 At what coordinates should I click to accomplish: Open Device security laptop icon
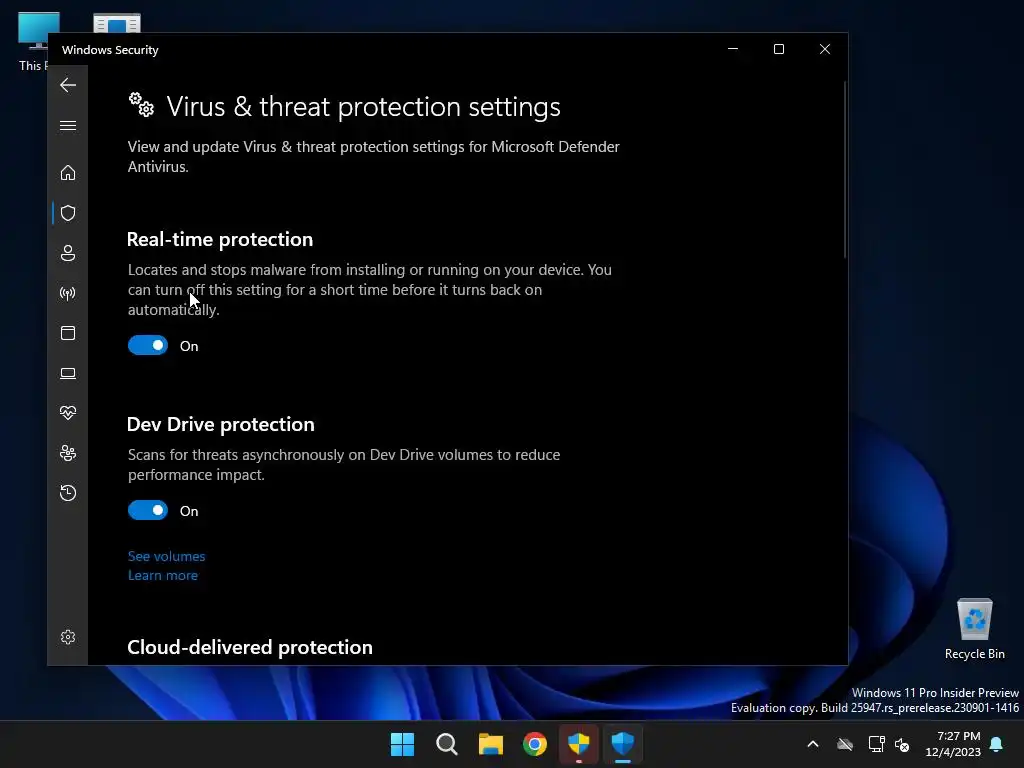[x=68, y=373]
